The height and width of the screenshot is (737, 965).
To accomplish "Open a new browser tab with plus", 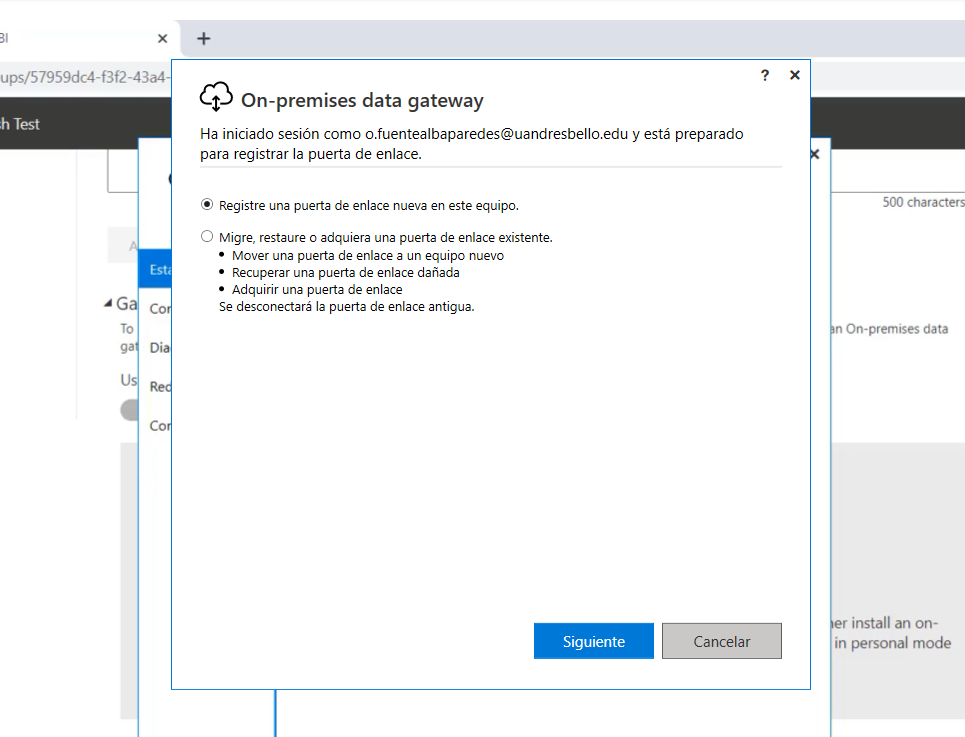I will coord(204,39).
